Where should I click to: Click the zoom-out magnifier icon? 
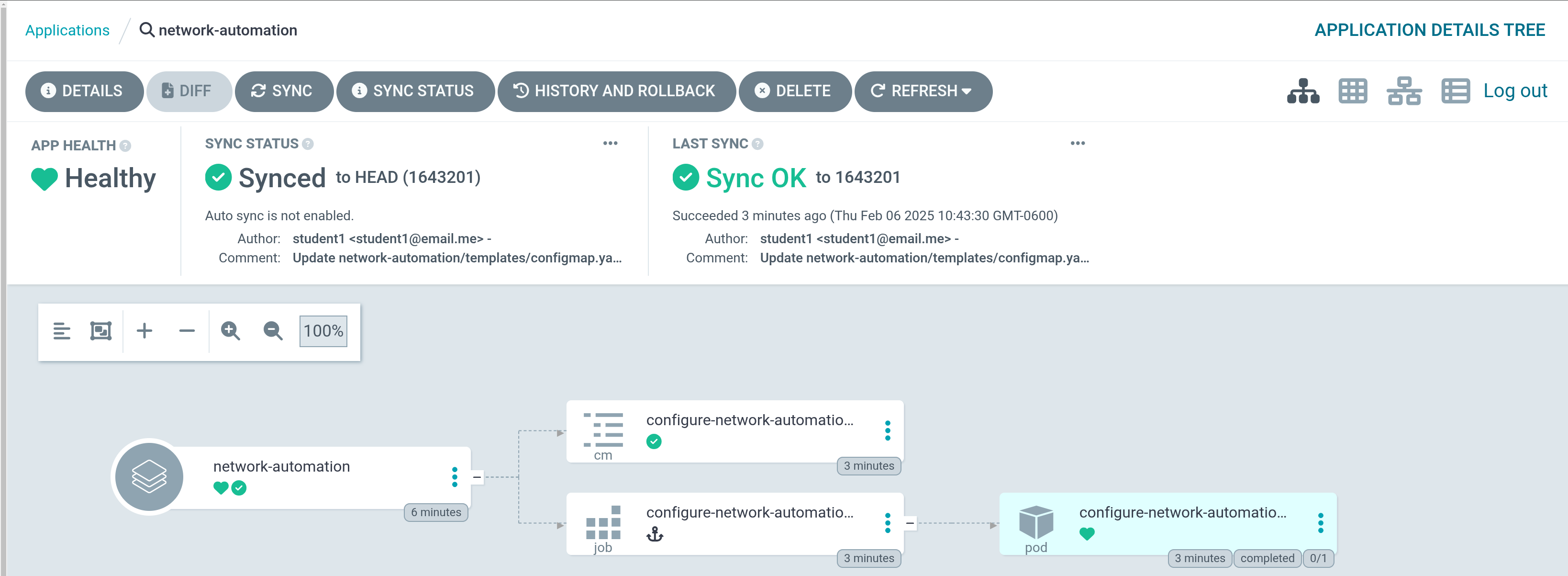pos(273,331)
